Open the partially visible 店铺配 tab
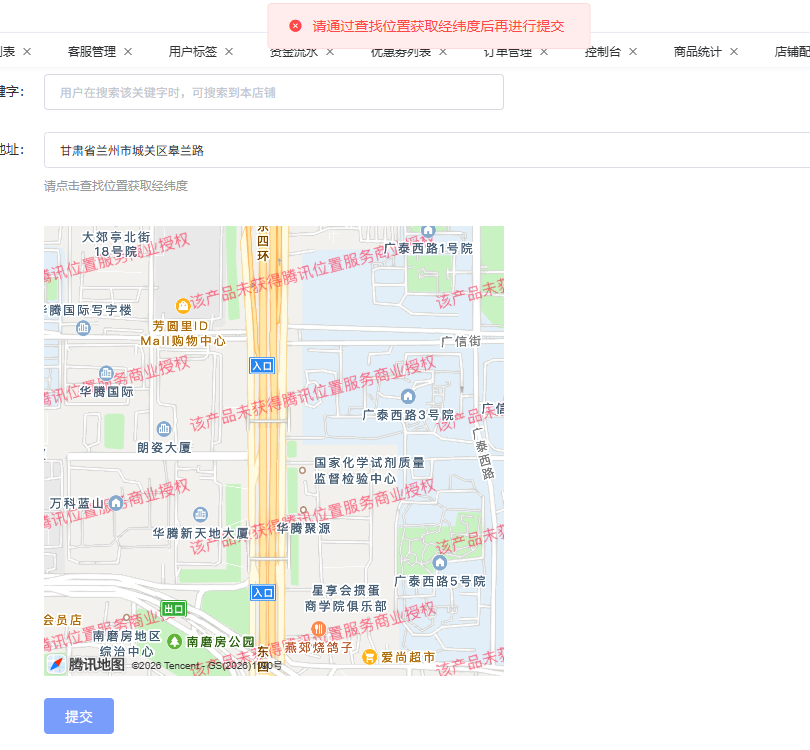This screenshot has width=810, height=750. [792, 52]
